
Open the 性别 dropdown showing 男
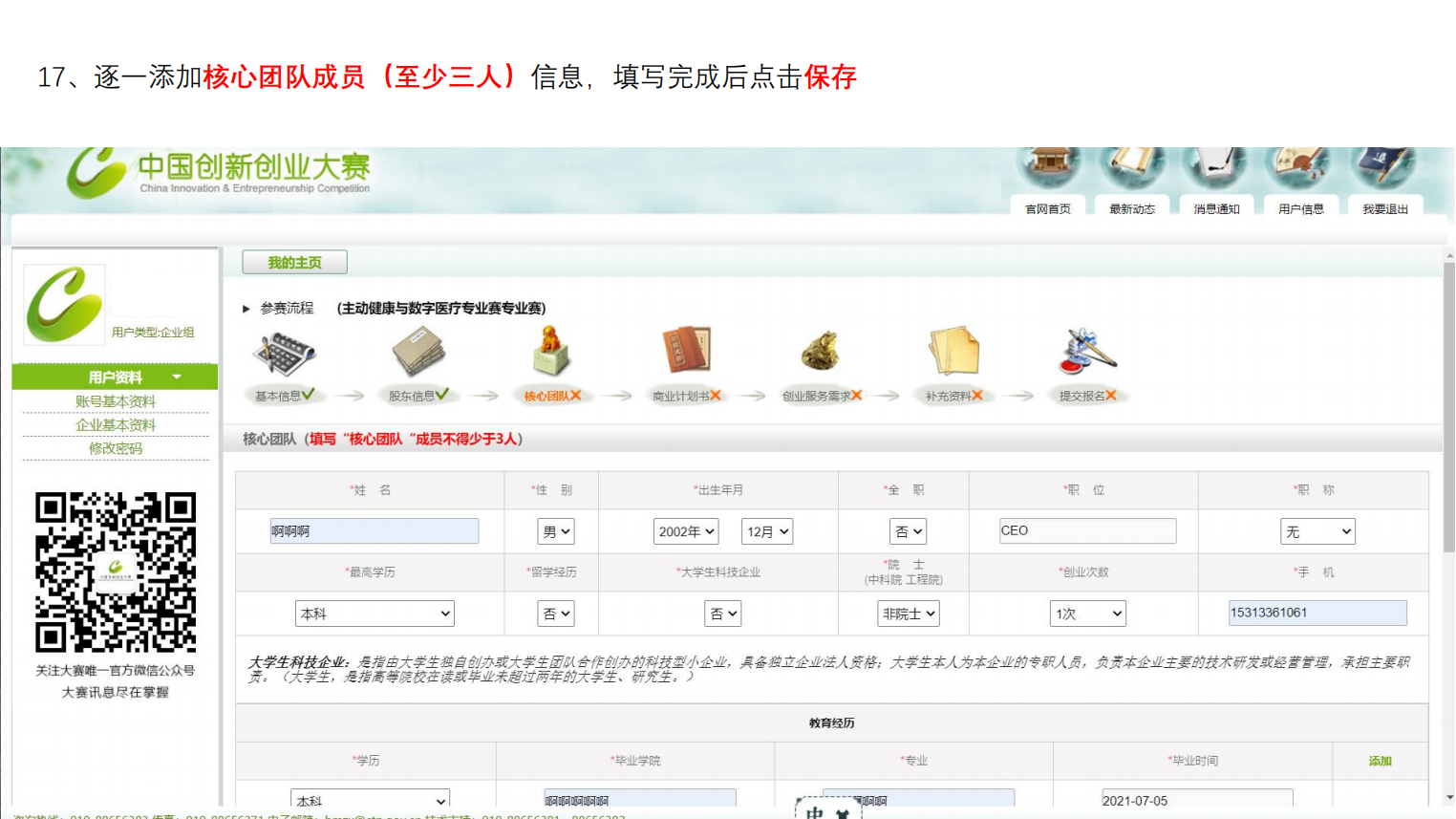point(555,531)
